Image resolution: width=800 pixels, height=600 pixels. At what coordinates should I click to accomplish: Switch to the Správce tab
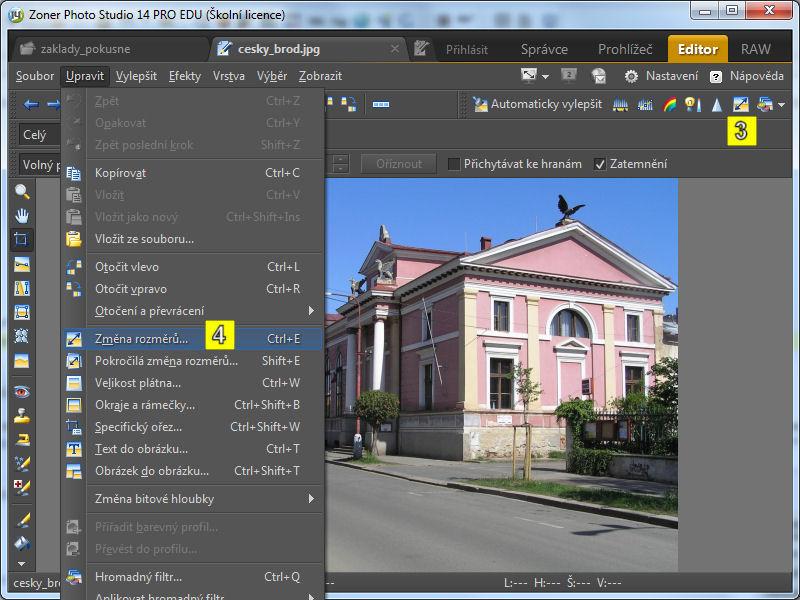point(544,49)
